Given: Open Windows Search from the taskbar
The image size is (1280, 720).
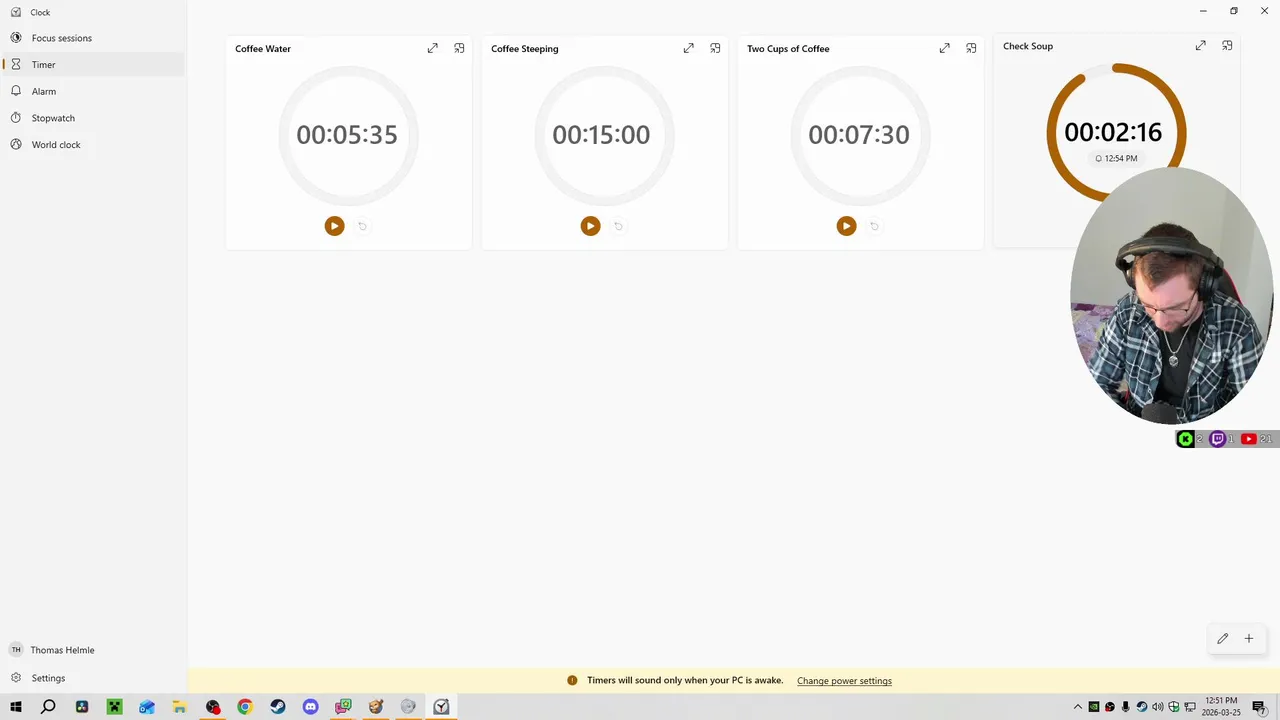Looking at the screenshot, I should point(48,707).
